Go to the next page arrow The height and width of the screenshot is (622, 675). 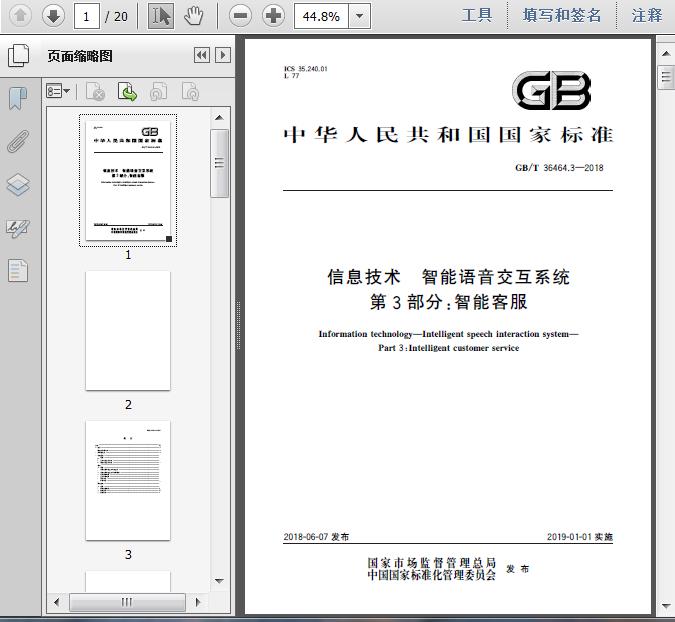[53, 15]
